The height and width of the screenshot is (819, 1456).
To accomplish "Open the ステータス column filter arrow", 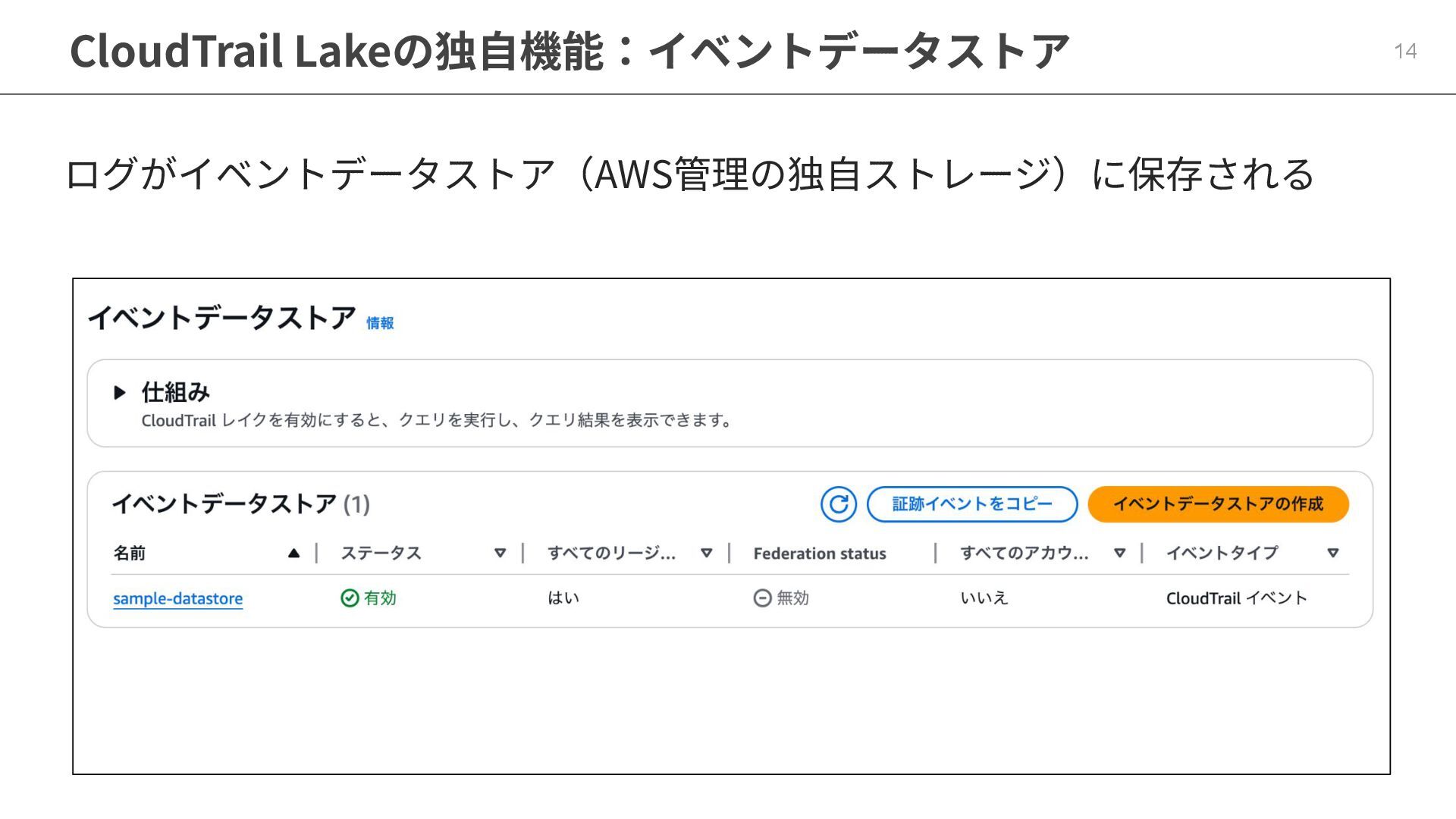I will click(500, 554).
